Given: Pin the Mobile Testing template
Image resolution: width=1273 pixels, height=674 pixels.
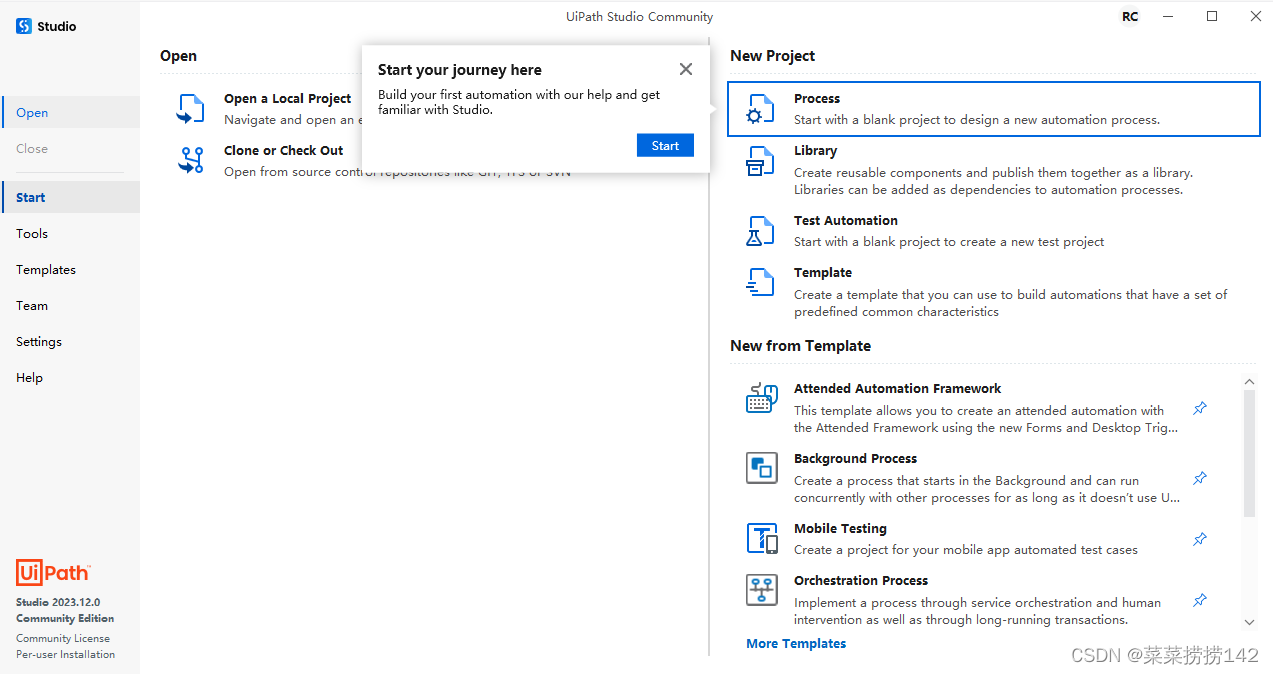Looking at the screenshot, I should point(1200,539).
